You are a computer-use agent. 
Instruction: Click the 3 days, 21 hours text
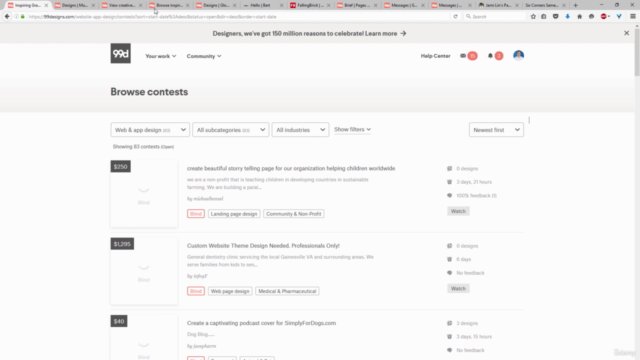474,182
